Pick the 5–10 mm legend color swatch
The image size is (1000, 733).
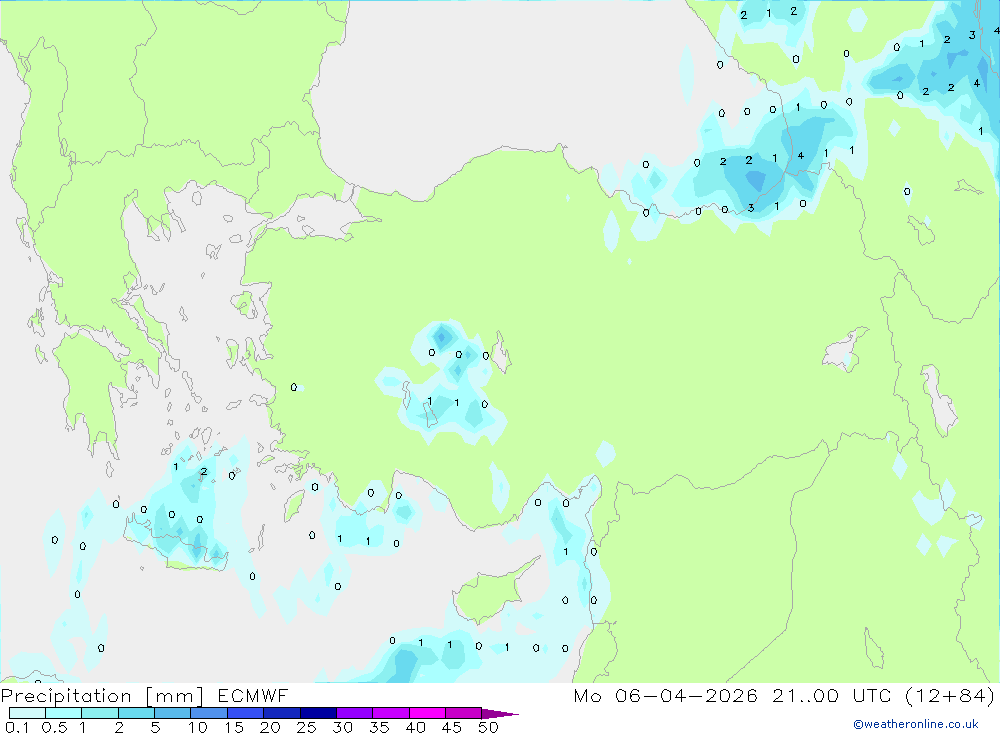pos(173,713)
